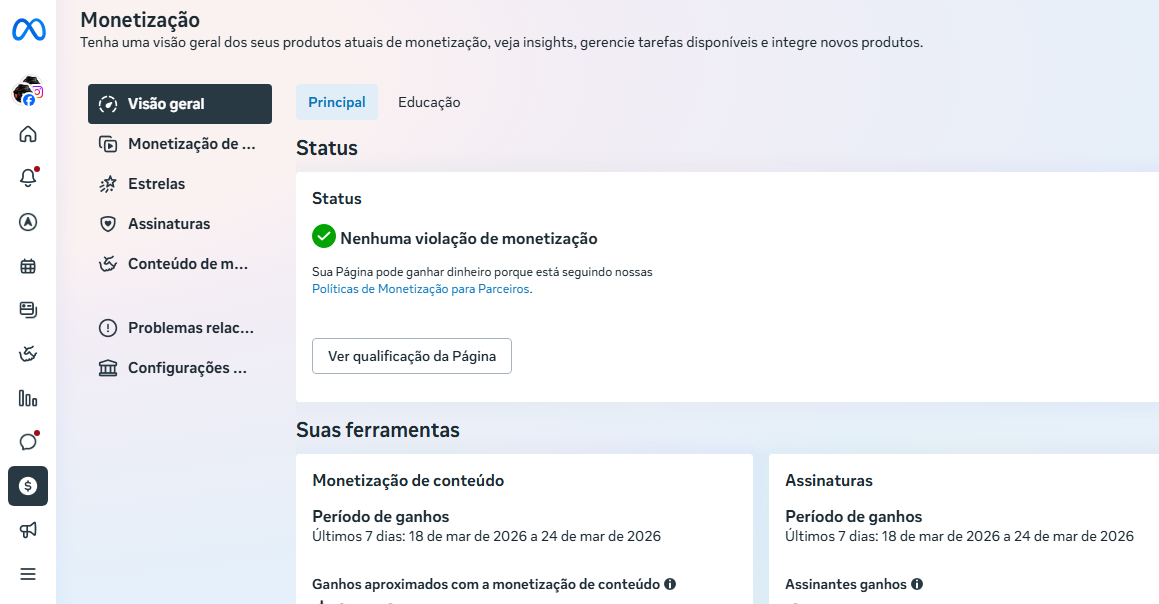
Task: Expand the hamburger all-tools menu
Action: point(28,574)
